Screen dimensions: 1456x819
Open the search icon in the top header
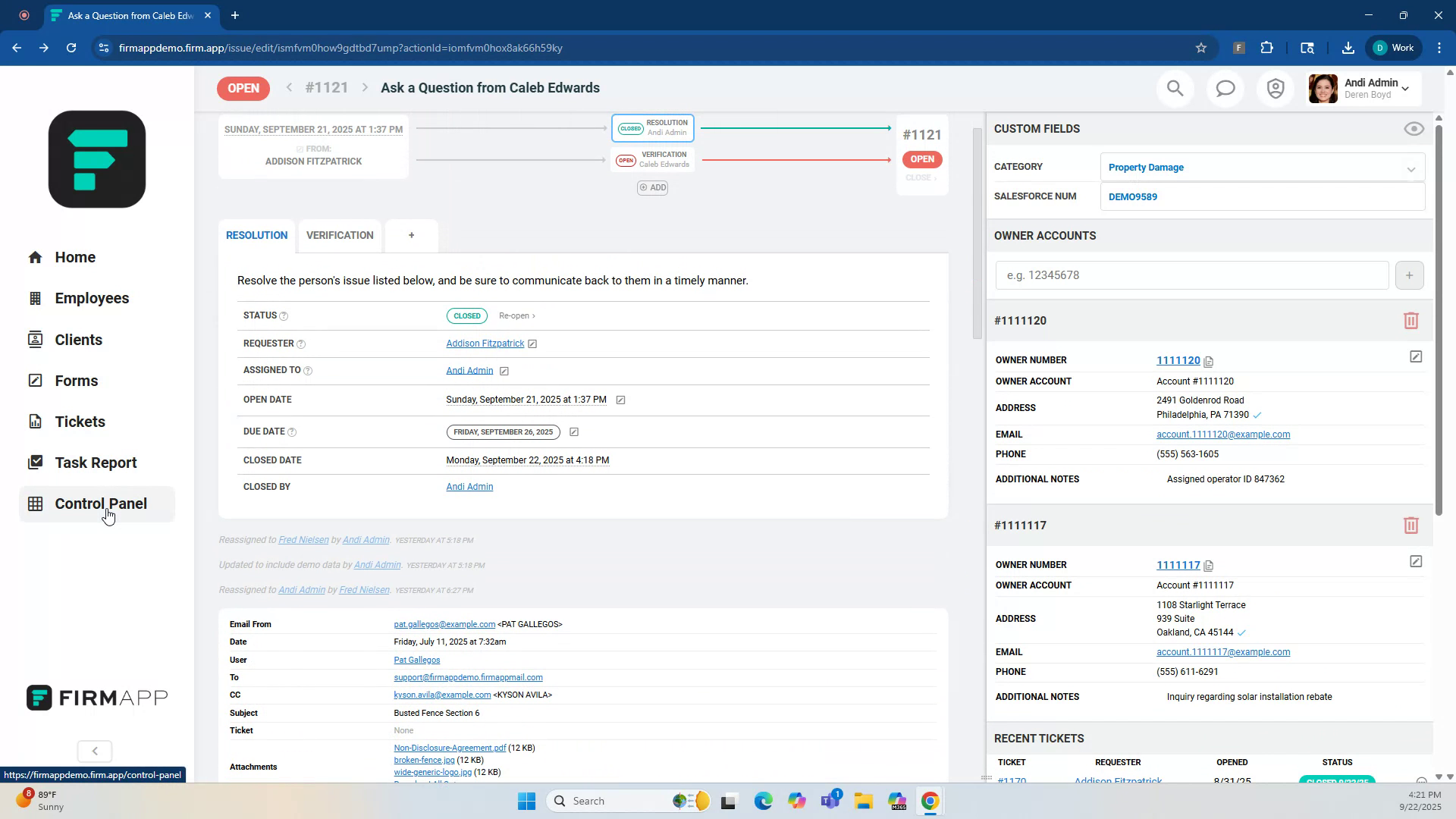(1175, 88)
